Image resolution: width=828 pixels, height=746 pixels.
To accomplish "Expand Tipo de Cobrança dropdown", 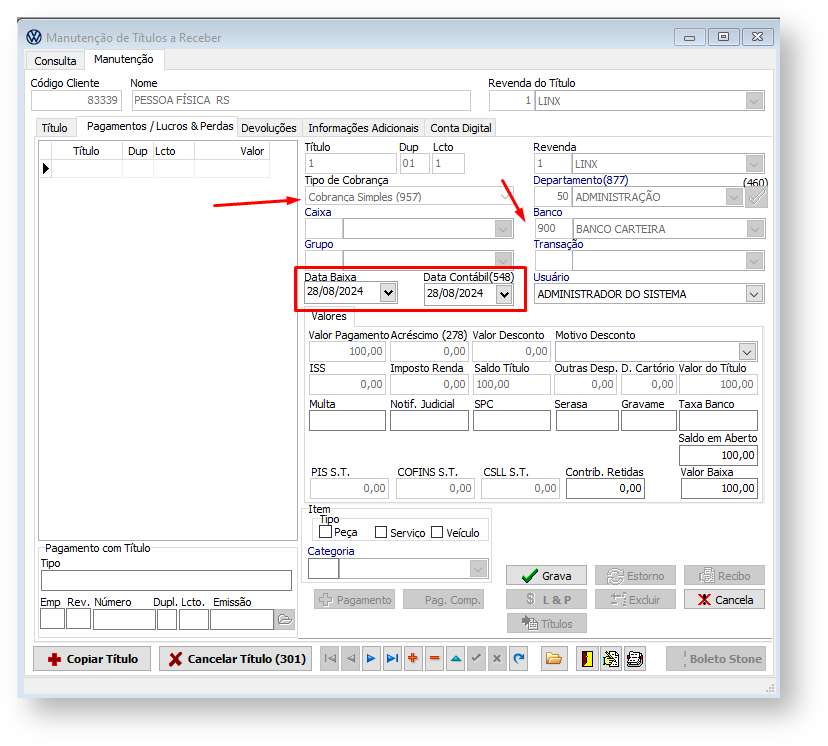I will click(505, 196).
